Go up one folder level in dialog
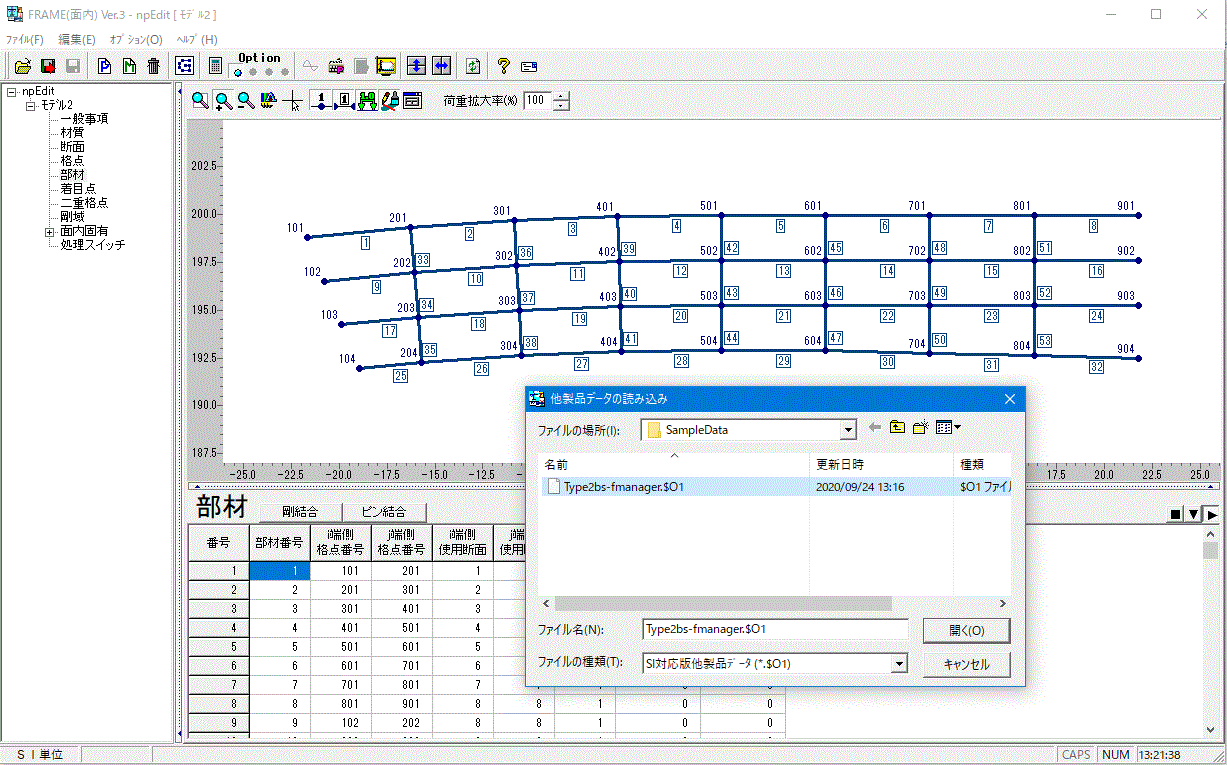Image resolution: width=1227 pixels, height=765 pixels. (x=897, y=428)
